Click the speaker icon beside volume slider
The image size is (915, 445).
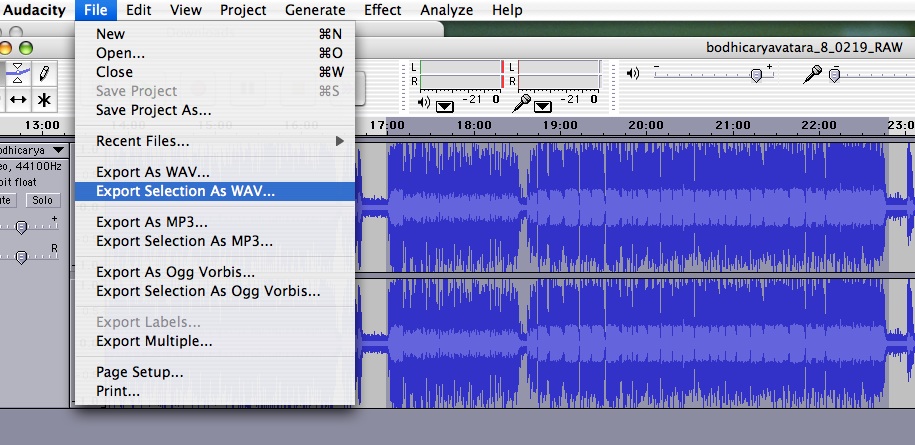tap(633, 73)
